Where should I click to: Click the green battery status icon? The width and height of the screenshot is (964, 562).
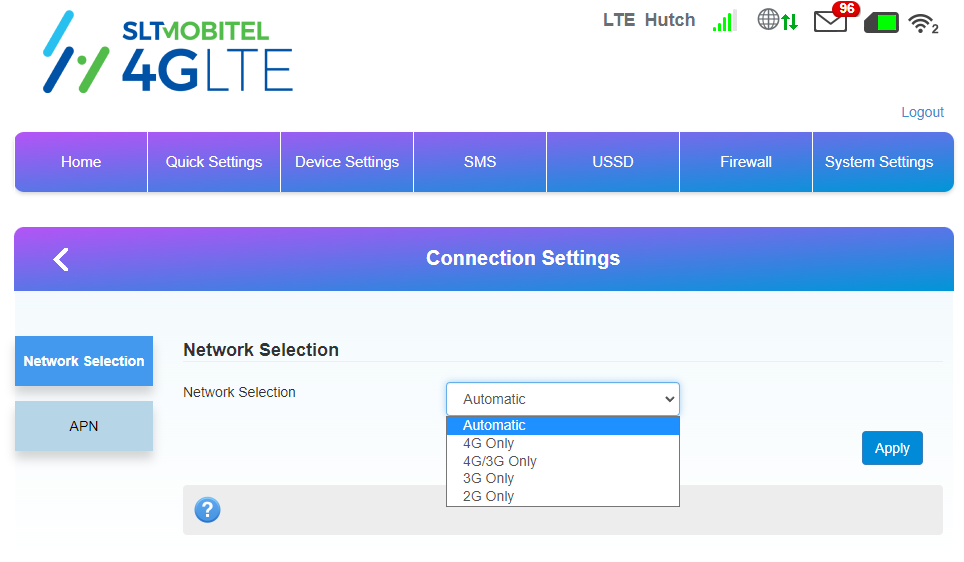click(x=882, y=23)
